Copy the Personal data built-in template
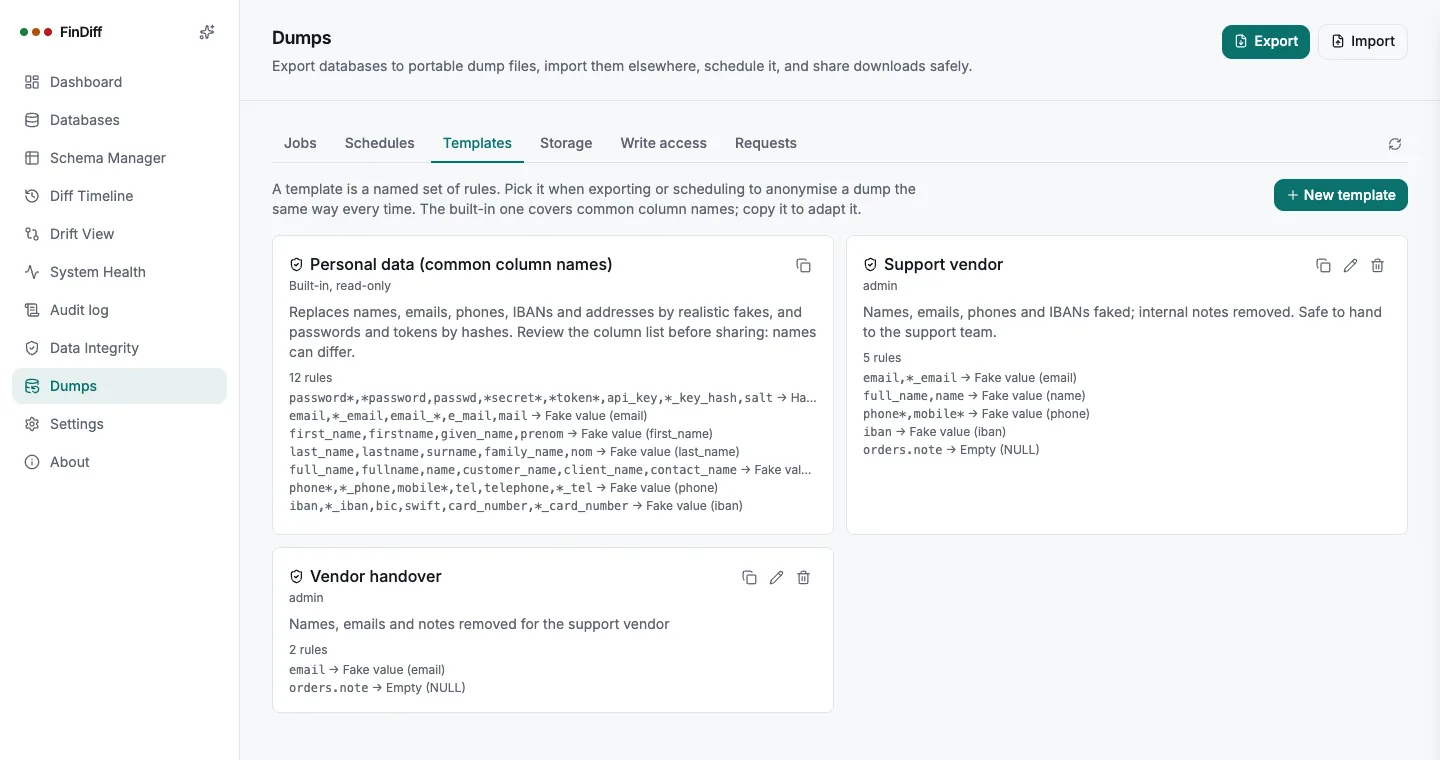 click(x=803, y=265)
